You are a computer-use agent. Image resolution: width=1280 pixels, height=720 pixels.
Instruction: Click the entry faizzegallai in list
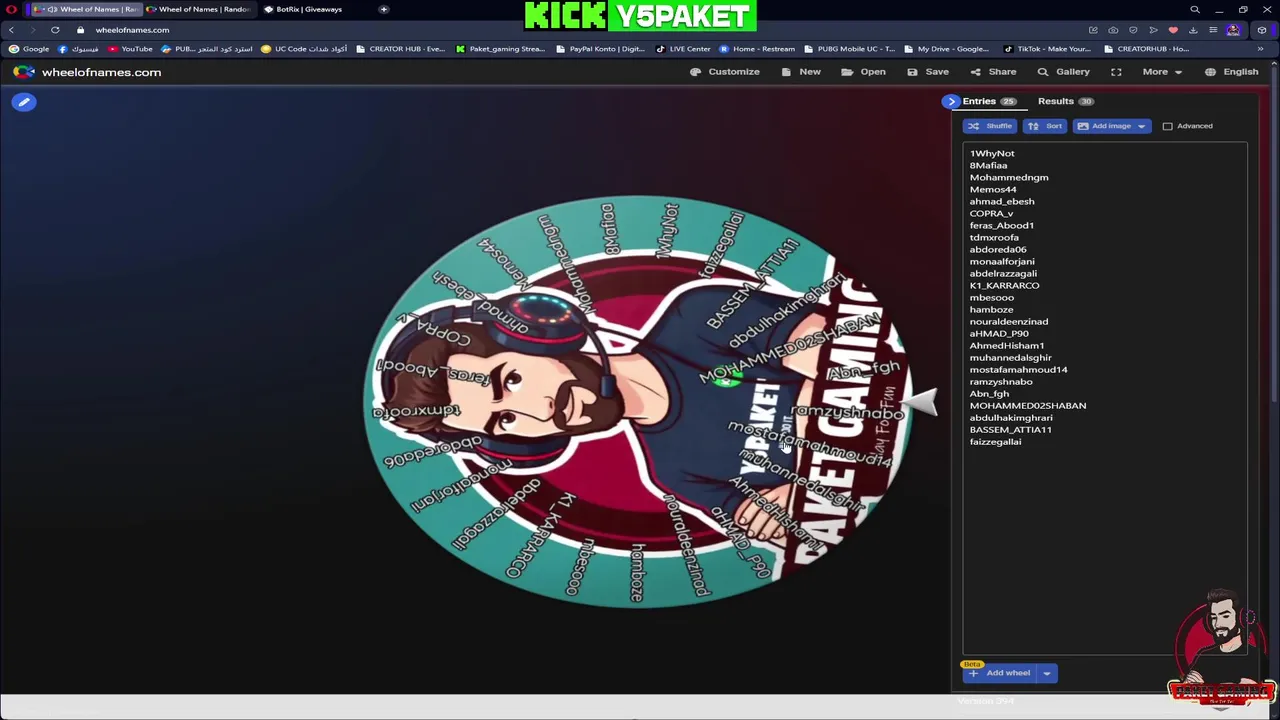pos(995,441)
